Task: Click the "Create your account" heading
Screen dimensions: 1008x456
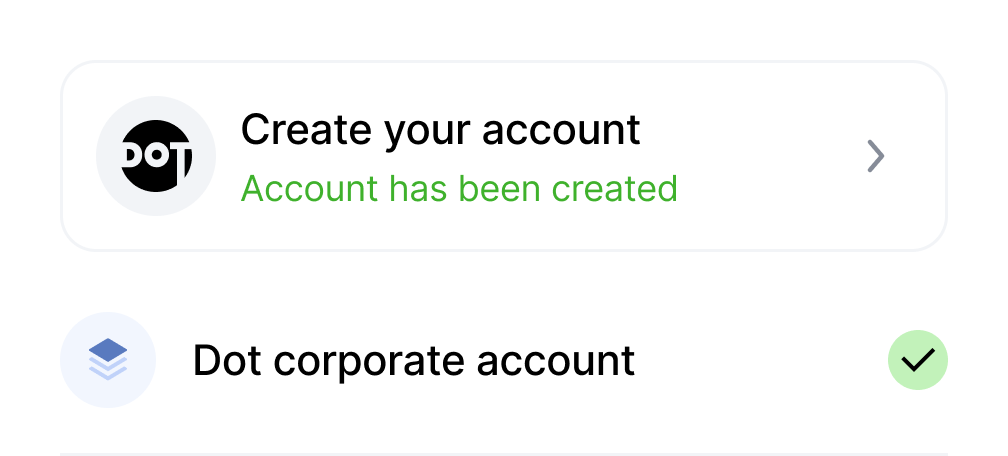Action: 440,129
